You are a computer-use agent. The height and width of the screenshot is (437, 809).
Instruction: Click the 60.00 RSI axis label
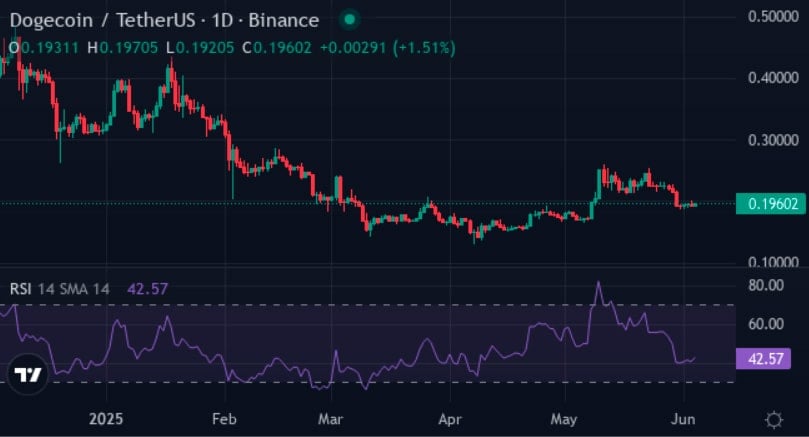click(766, 324)
